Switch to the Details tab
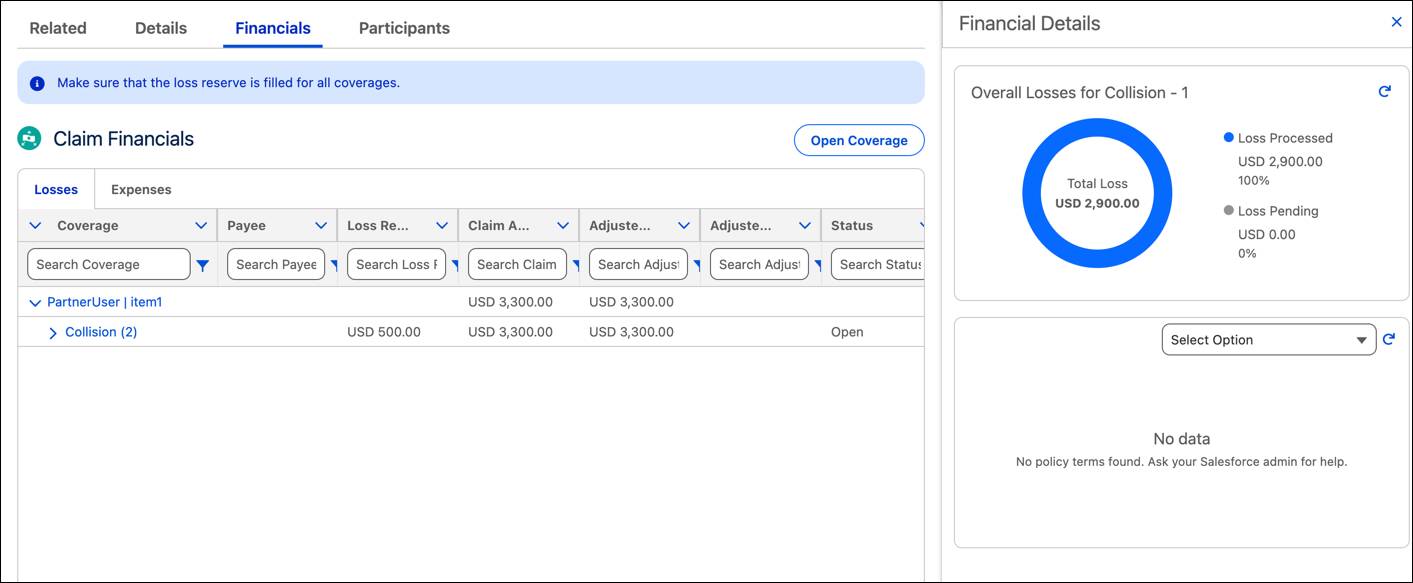 [161, 28]
